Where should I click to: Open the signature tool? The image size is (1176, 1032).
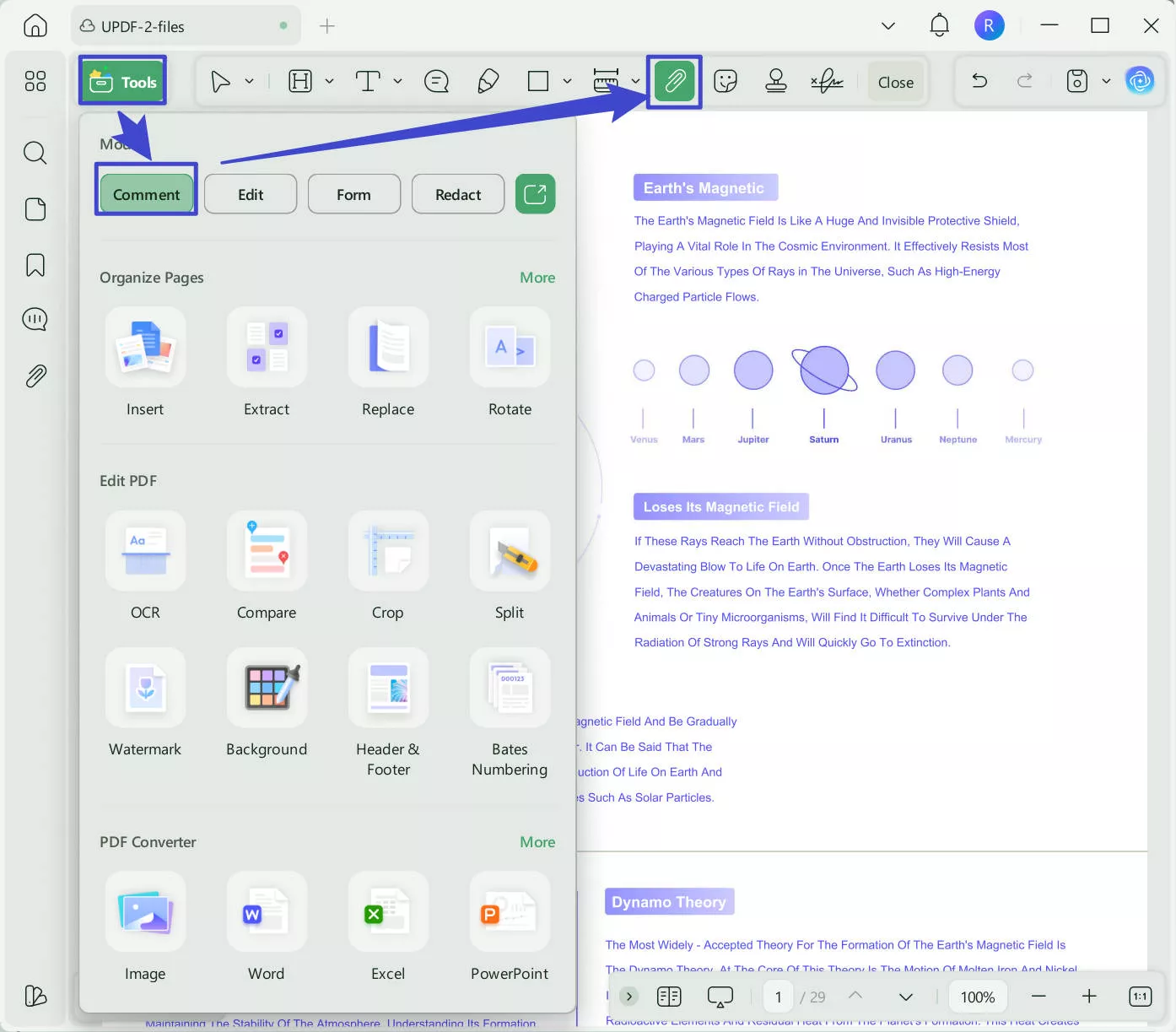(x=827, y=82)
